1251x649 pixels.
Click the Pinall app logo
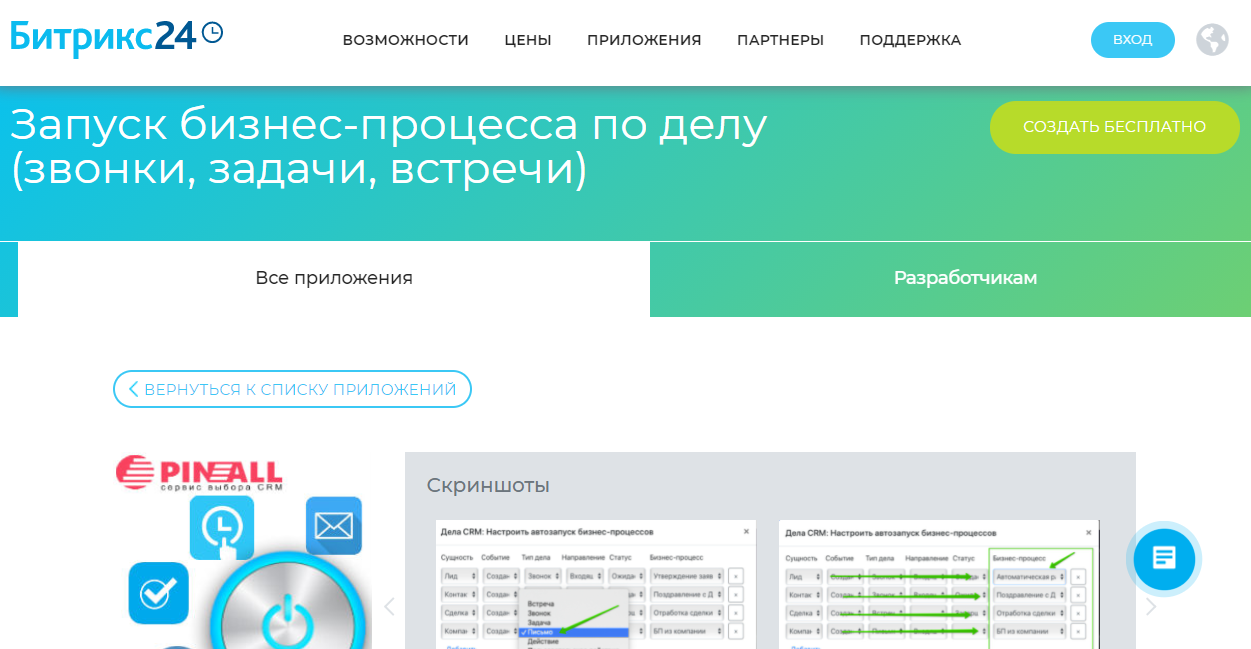[x=199, y=473]
